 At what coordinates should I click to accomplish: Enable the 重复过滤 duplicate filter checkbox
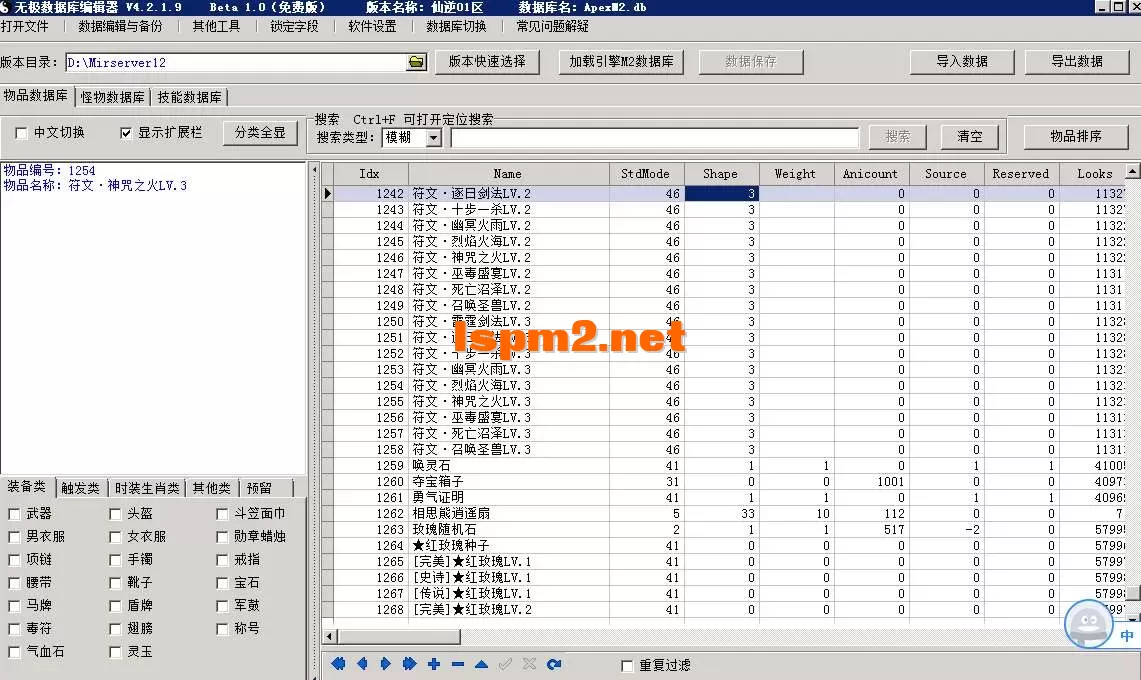628,664
